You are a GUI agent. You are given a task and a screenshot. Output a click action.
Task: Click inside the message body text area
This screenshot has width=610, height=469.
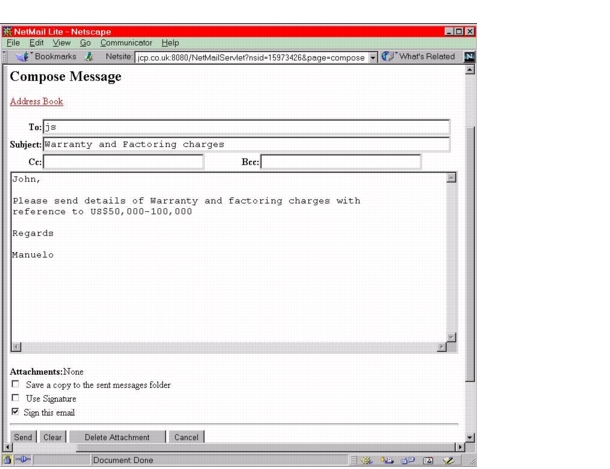tap(228, 257)
